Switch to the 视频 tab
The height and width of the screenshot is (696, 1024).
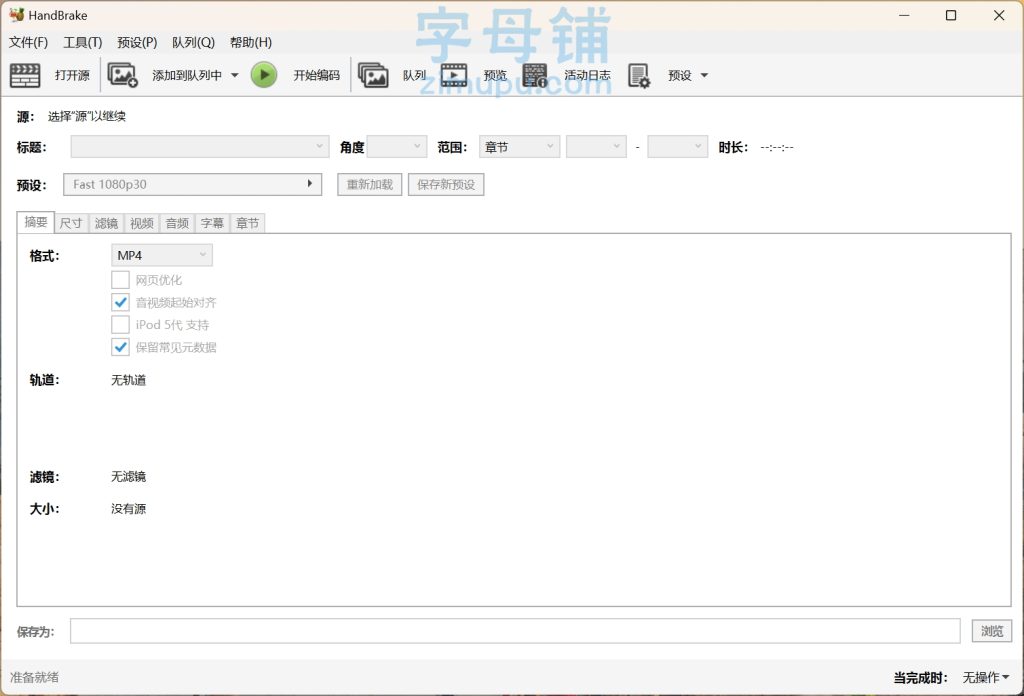point(142,223)
